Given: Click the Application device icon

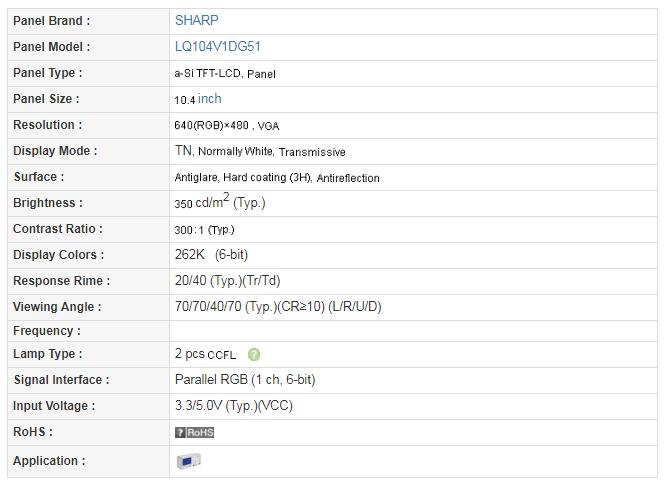Looking at the screenshot, I should click(188, 461).
